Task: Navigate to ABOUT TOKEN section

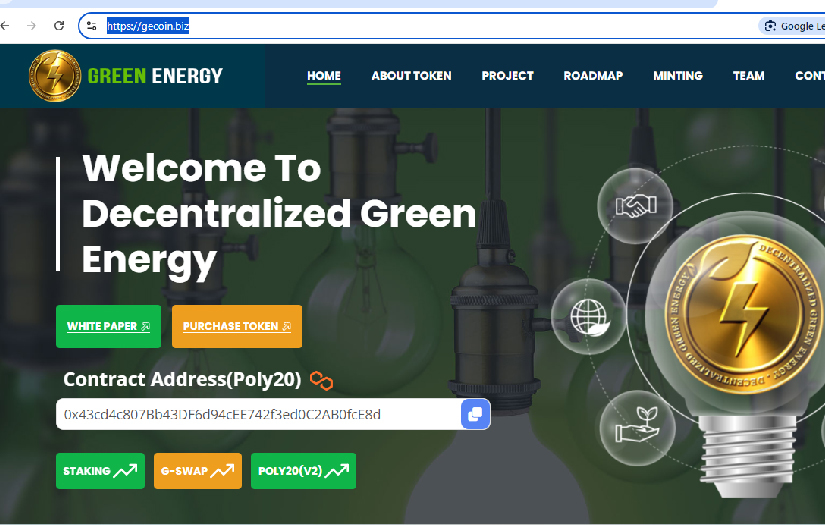Action: (411, 76)
